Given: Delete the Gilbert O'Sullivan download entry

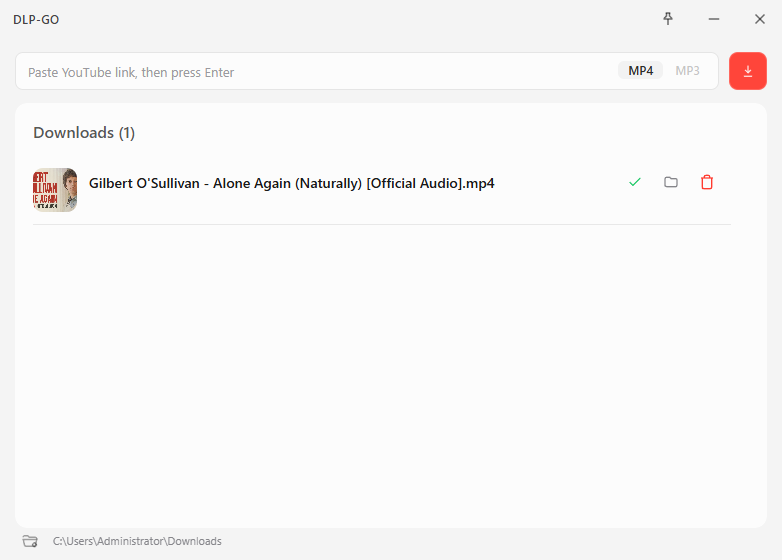Looking at the screenshot, I should tap(707, 182).
